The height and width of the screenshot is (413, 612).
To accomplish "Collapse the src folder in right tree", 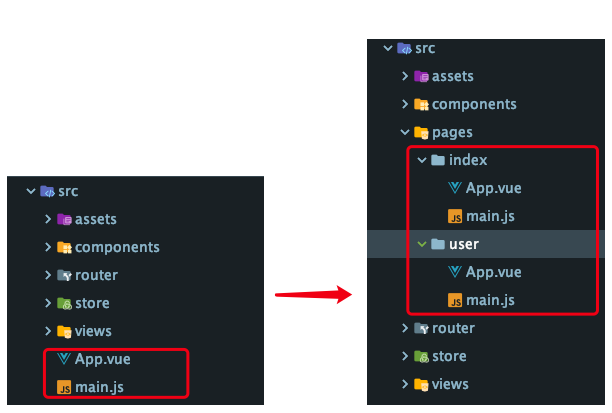I will click(388, 48).
